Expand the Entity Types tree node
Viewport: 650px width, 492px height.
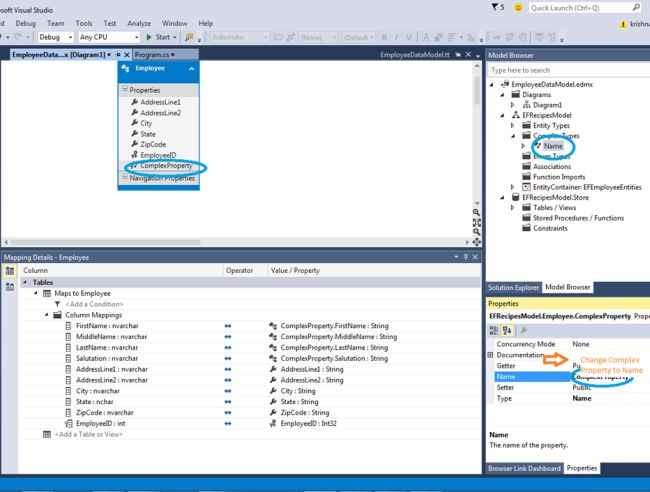coord(512,125)
